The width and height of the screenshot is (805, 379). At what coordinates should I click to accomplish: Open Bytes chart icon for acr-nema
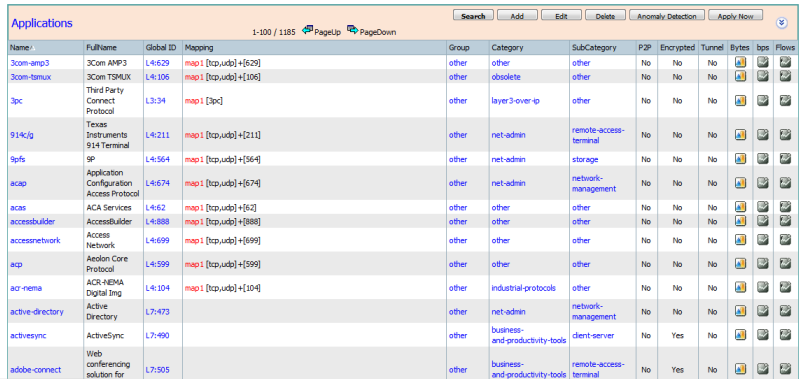[740, 288]
